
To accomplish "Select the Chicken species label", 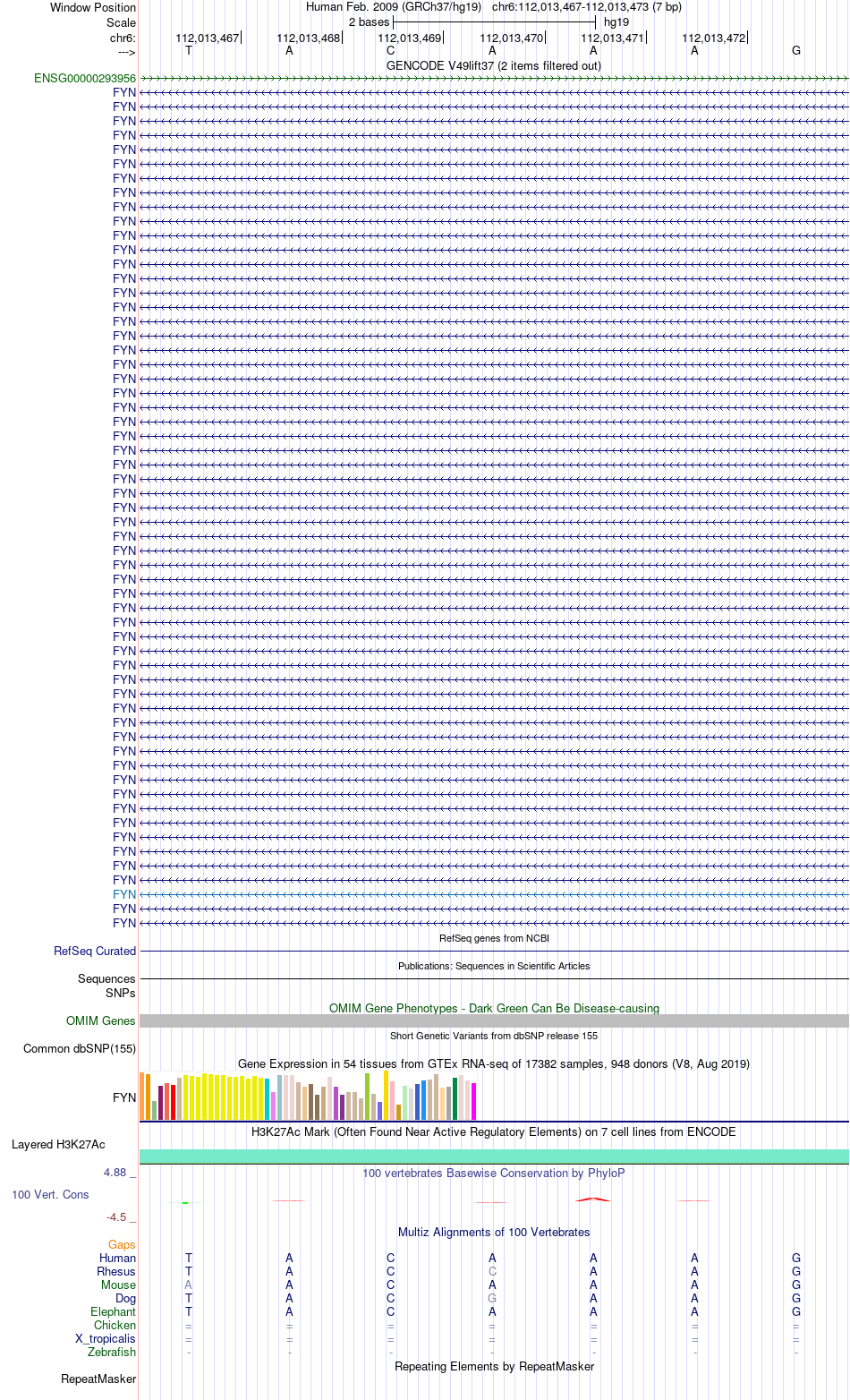I will pyautogui.click(x=115, y=1326).
